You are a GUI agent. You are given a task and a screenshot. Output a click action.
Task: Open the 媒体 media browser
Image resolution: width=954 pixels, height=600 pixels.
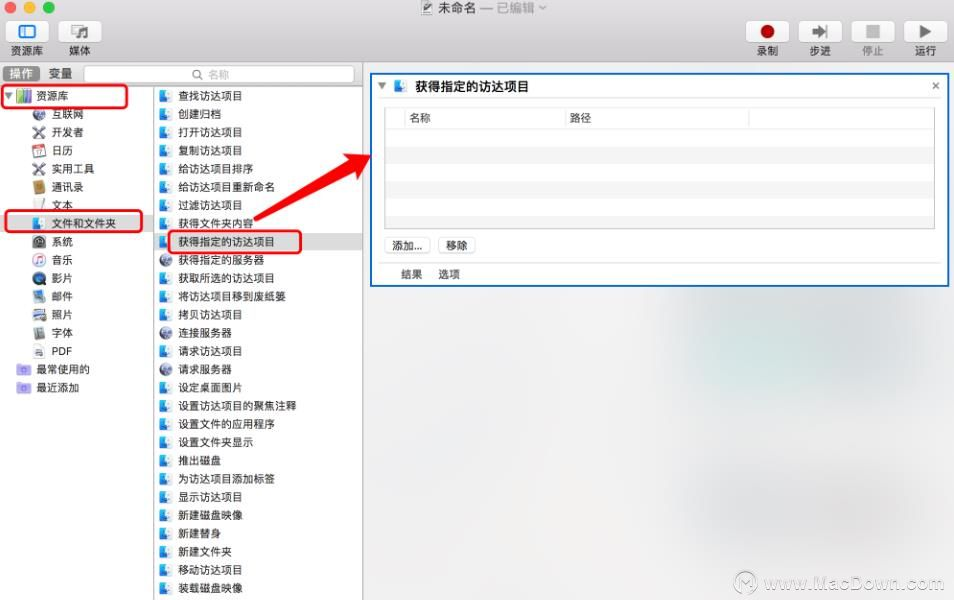[x=80, y=32]
